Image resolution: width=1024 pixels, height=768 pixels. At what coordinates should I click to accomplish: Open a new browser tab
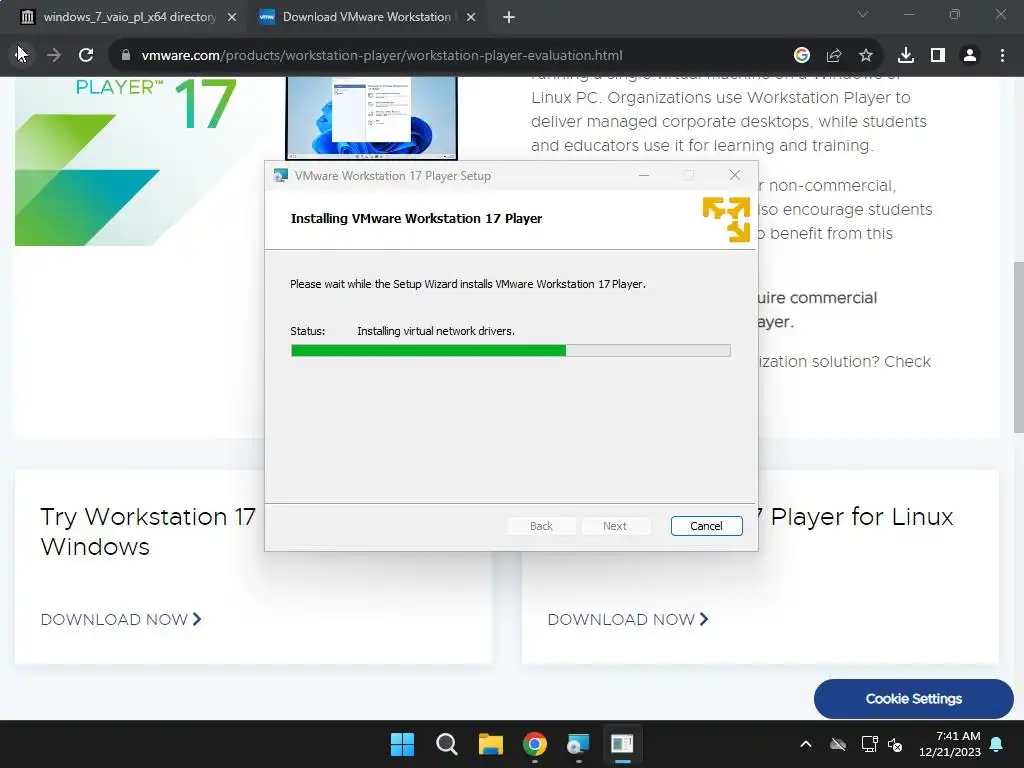(x=509, y=17)
